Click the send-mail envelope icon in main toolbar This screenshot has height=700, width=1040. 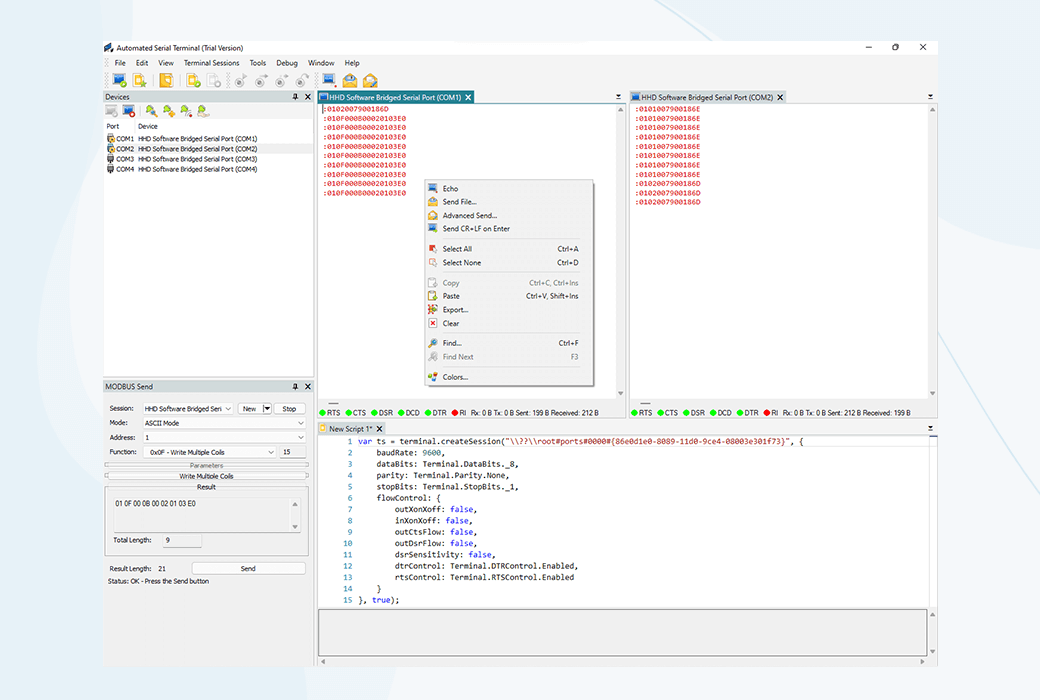click(x=350, y=81)
